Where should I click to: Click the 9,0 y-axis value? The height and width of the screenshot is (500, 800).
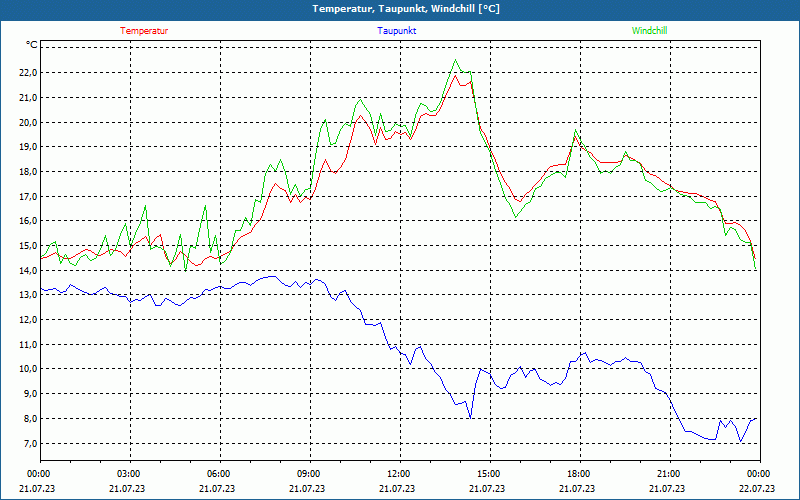(x=30, y=394)
